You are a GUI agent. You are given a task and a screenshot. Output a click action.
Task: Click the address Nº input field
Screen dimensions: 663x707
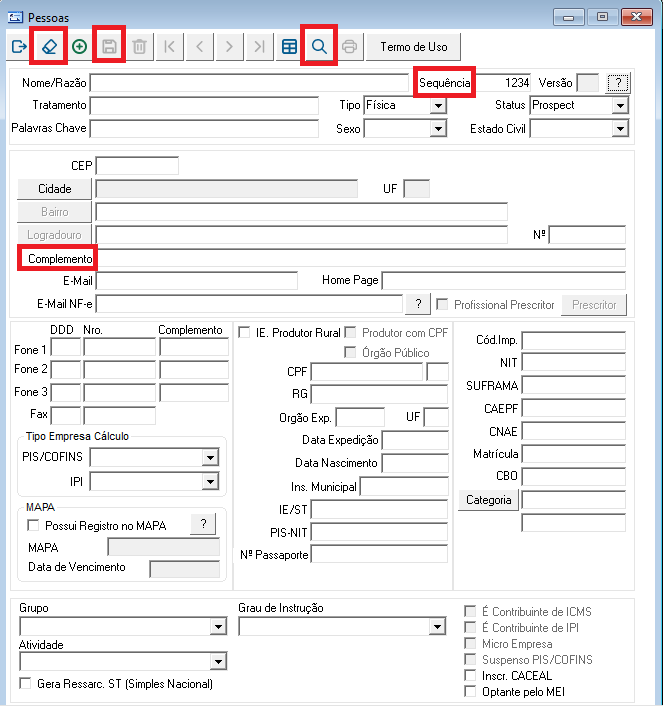(x=587, y=235)
